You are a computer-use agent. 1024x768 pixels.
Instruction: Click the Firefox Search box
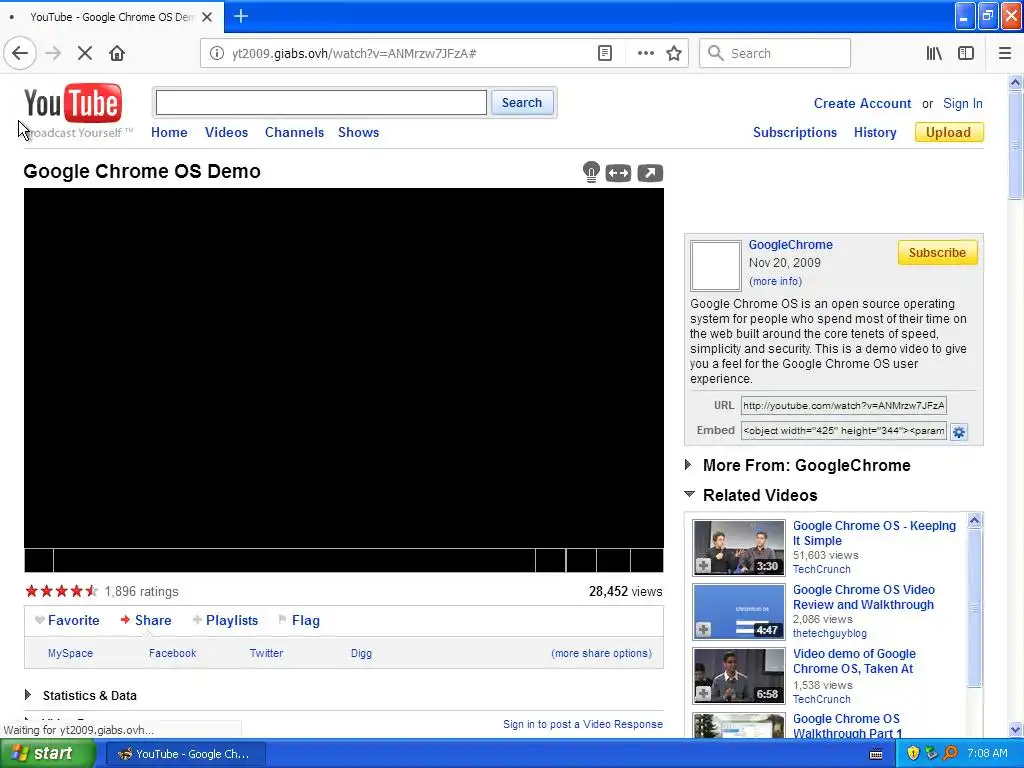775,54
